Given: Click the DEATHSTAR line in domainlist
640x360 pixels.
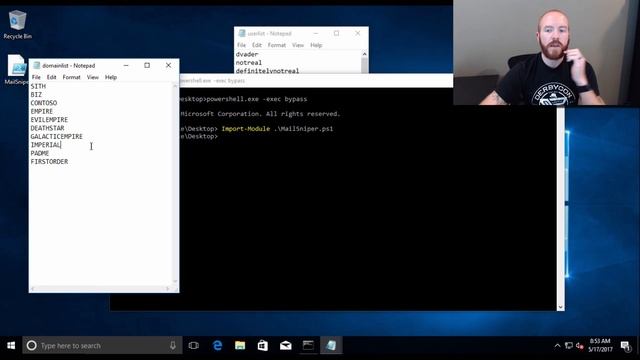Looking at the screenshot, I should [x=47, y=128].
